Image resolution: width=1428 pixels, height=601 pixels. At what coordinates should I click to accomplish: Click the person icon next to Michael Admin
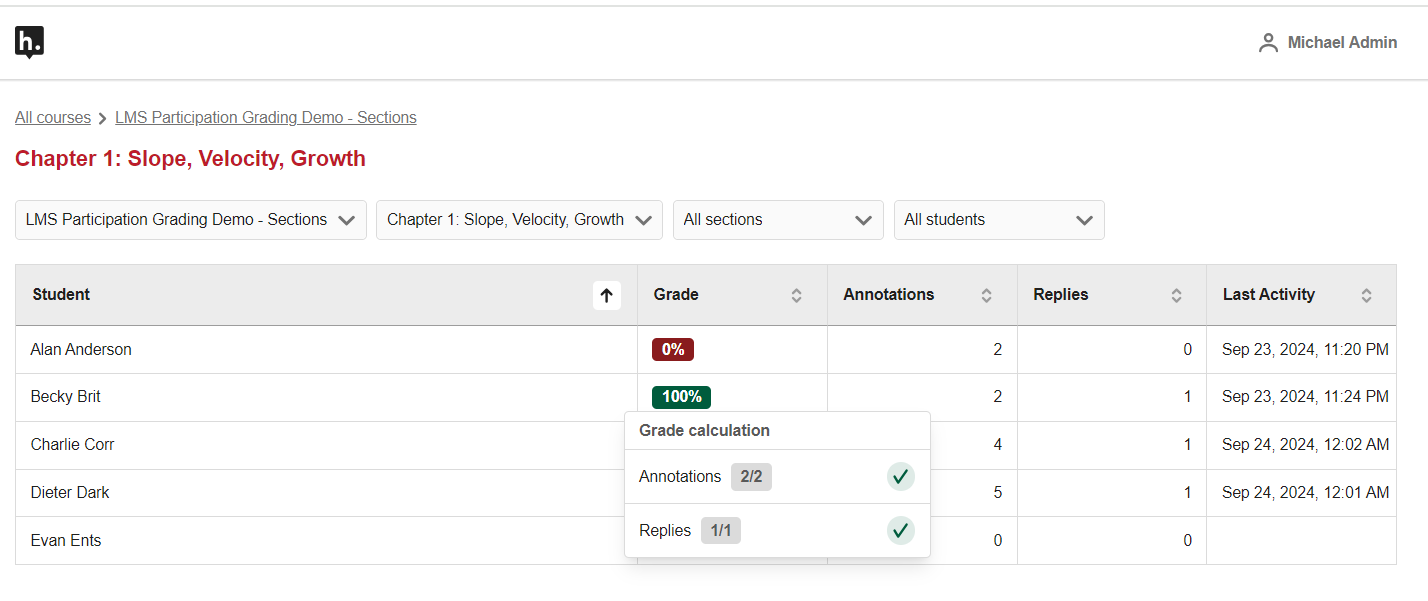[x=1268, y=42]
